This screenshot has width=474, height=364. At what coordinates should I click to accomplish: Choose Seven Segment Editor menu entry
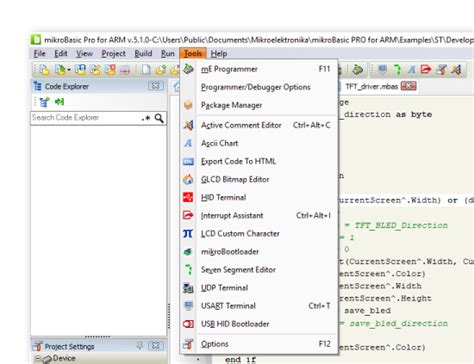(259, 270)
